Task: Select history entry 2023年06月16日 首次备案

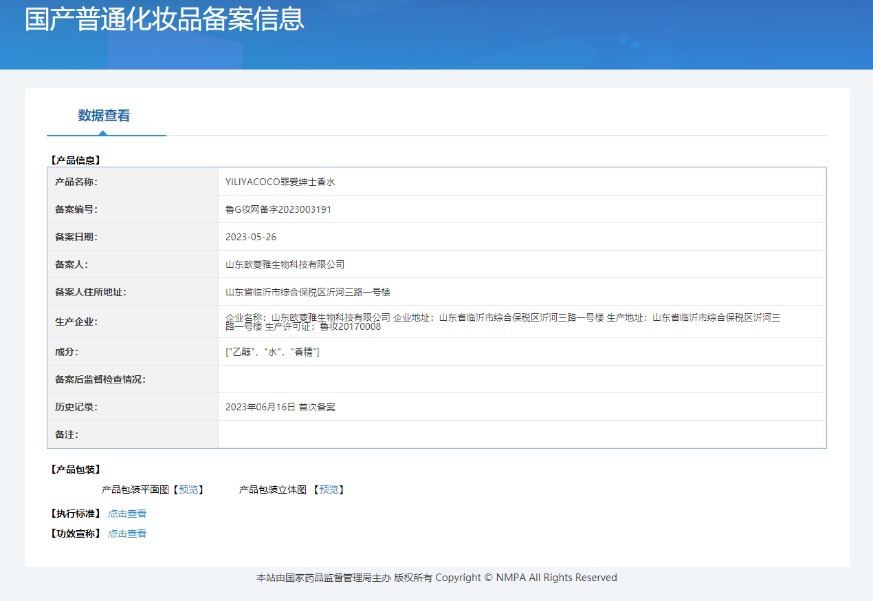Action: (280, 407)
